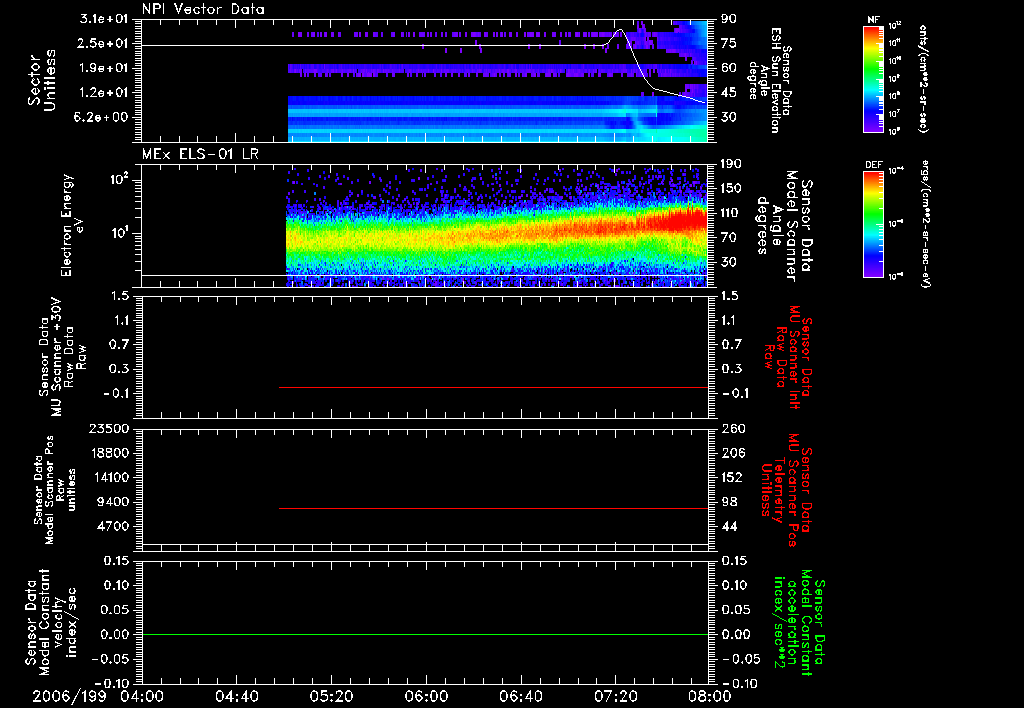The image size is (1024, 708).
Task: Click the NPI sector spectrogram
Action: point(498,81)
